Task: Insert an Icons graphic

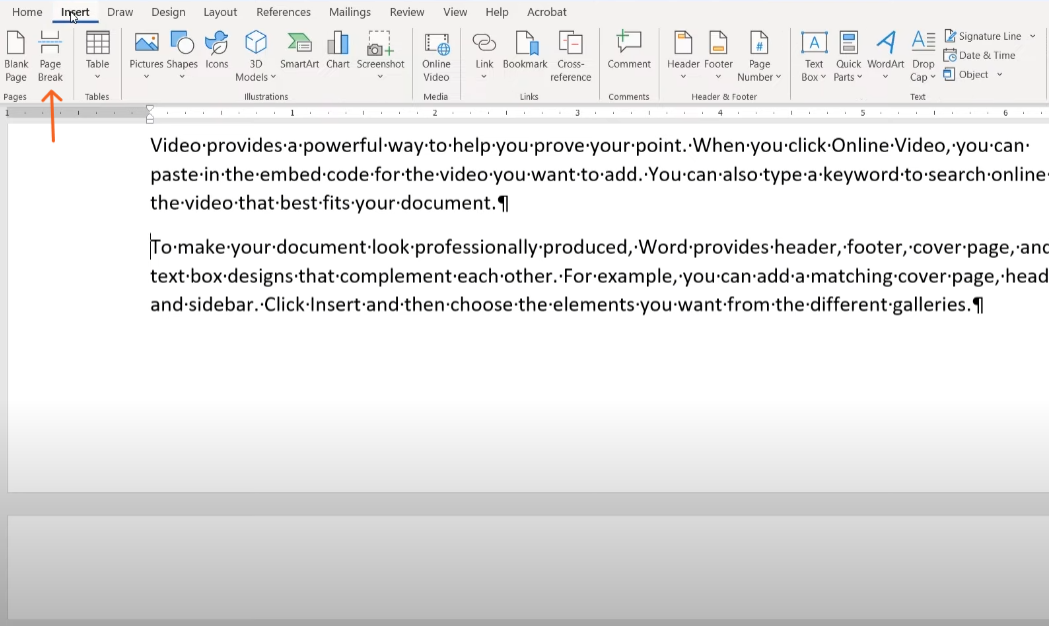Action: click(217, 51)
